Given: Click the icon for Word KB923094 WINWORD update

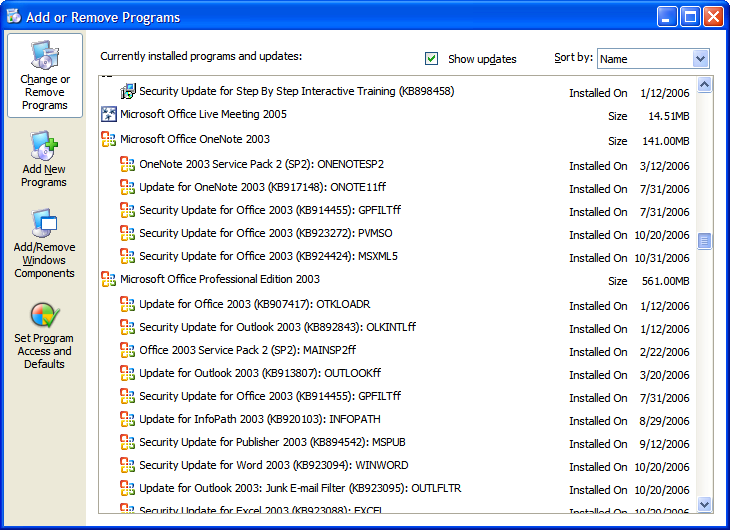Looking at the screenshot, I should (x=128, y=465).
